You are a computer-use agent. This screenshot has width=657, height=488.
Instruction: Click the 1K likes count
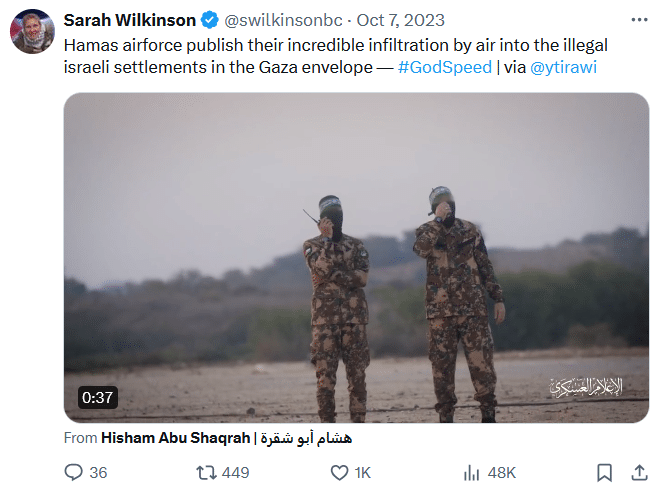362,473
